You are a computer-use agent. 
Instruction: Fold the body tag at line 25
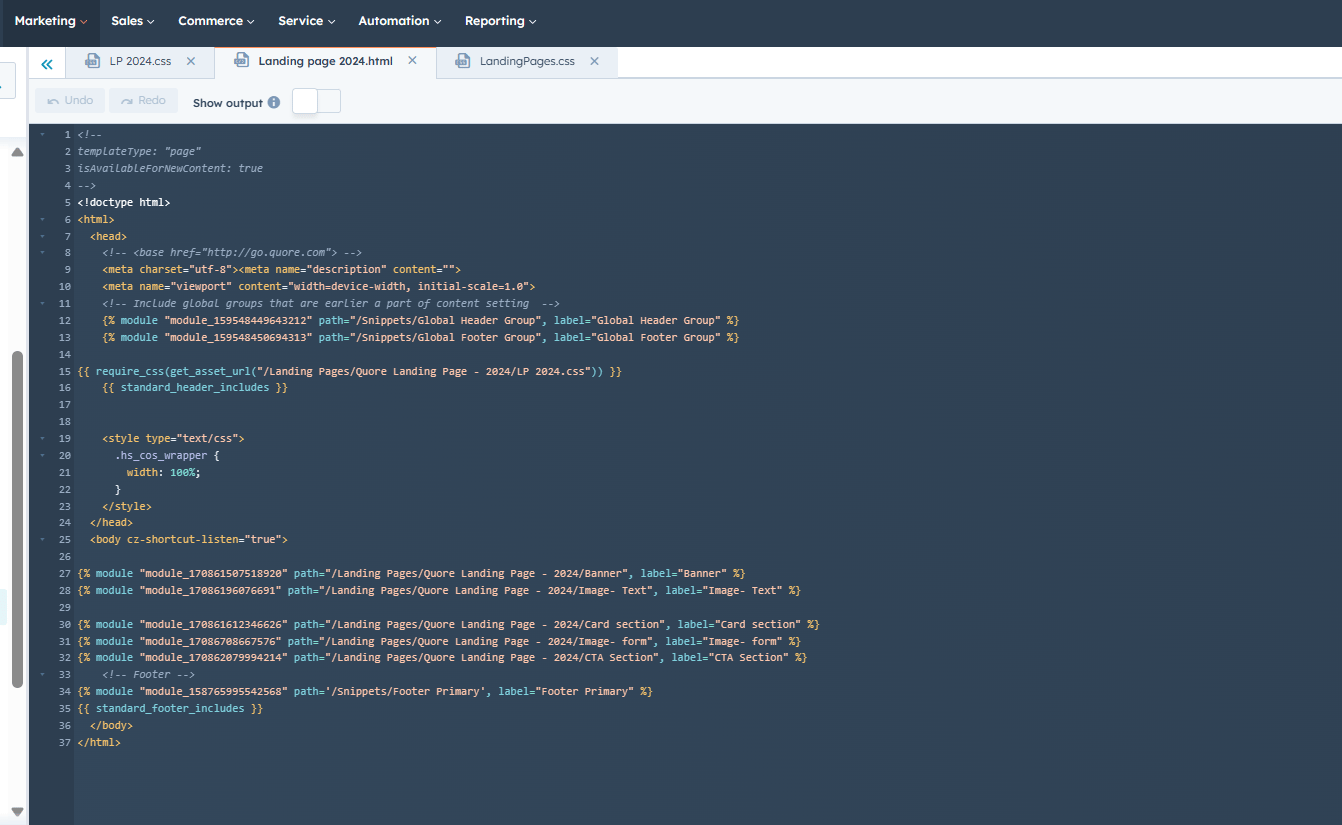[42, 539]
